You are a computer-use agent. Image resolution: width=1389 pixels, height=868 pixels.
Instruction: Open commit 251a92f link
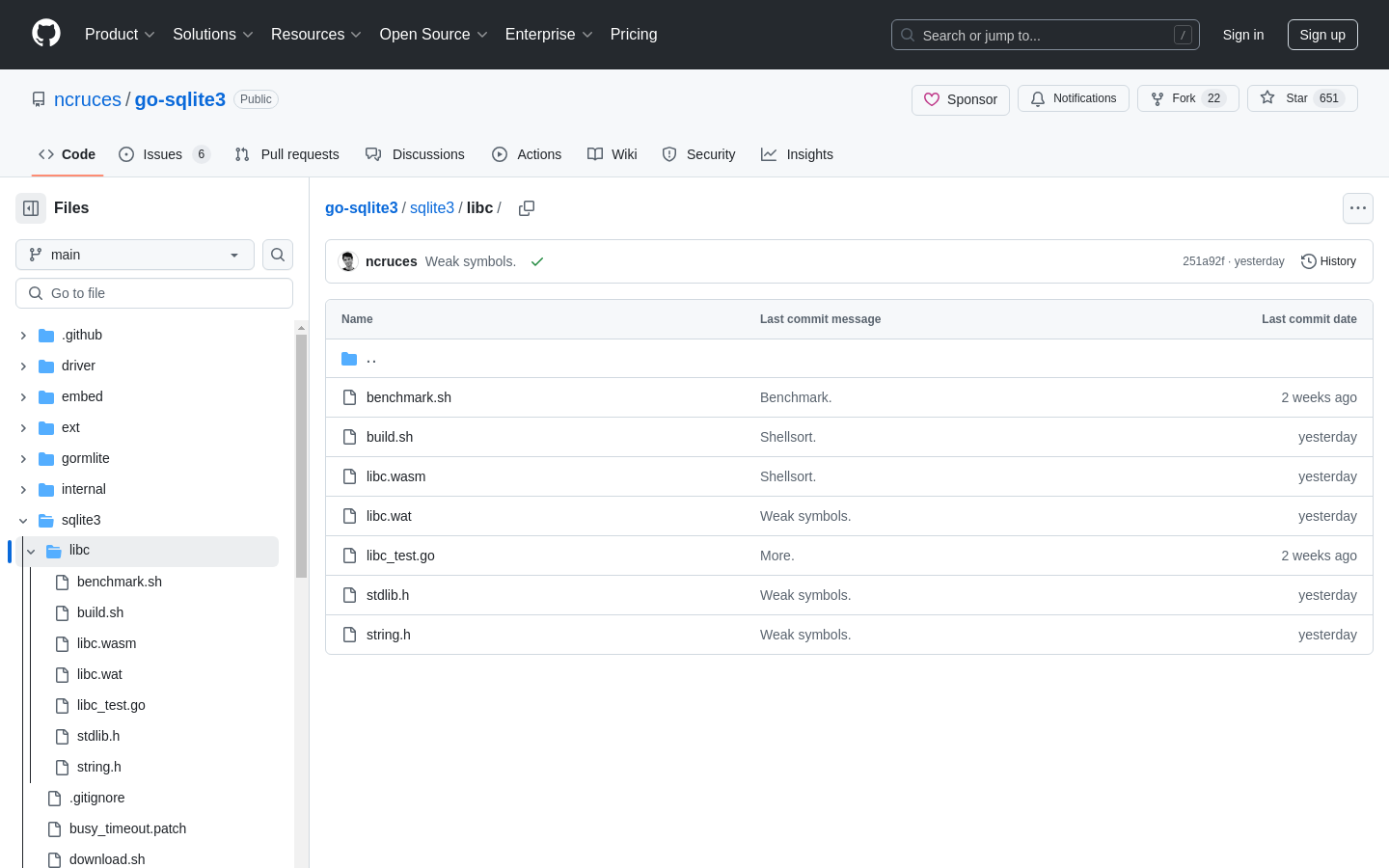pos(1203,261)
